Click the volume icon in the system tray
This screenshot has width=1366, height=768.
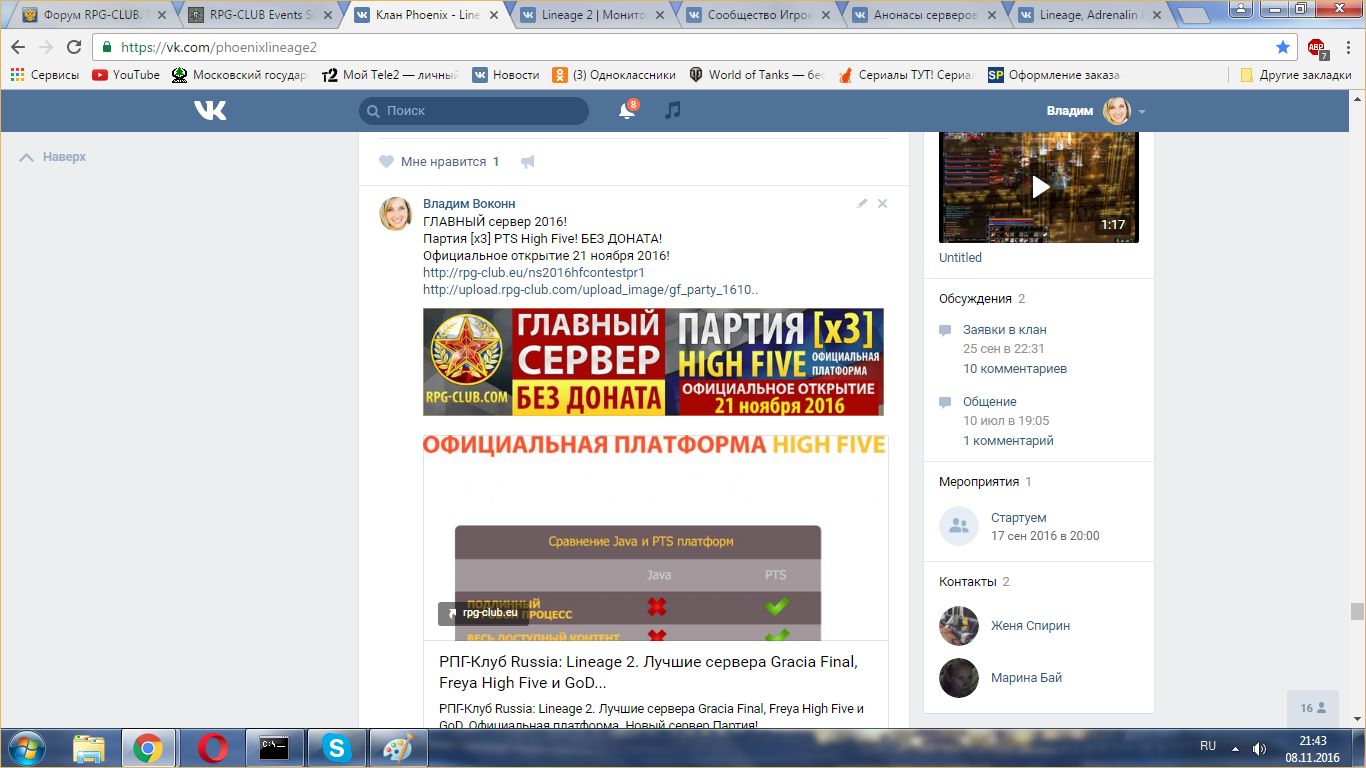[1259, 748]
